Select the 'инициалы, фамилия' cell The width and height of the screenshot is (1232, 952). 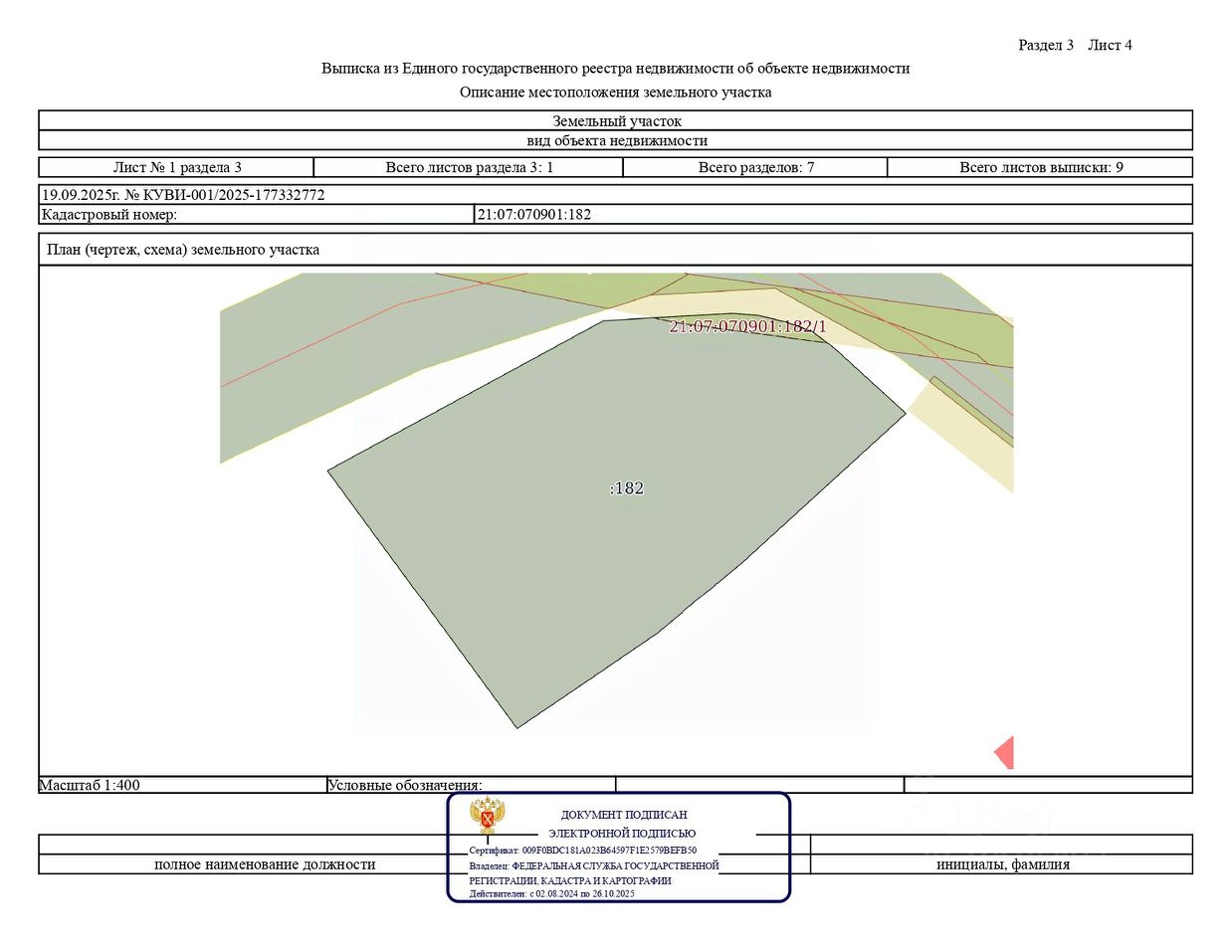1002,864
